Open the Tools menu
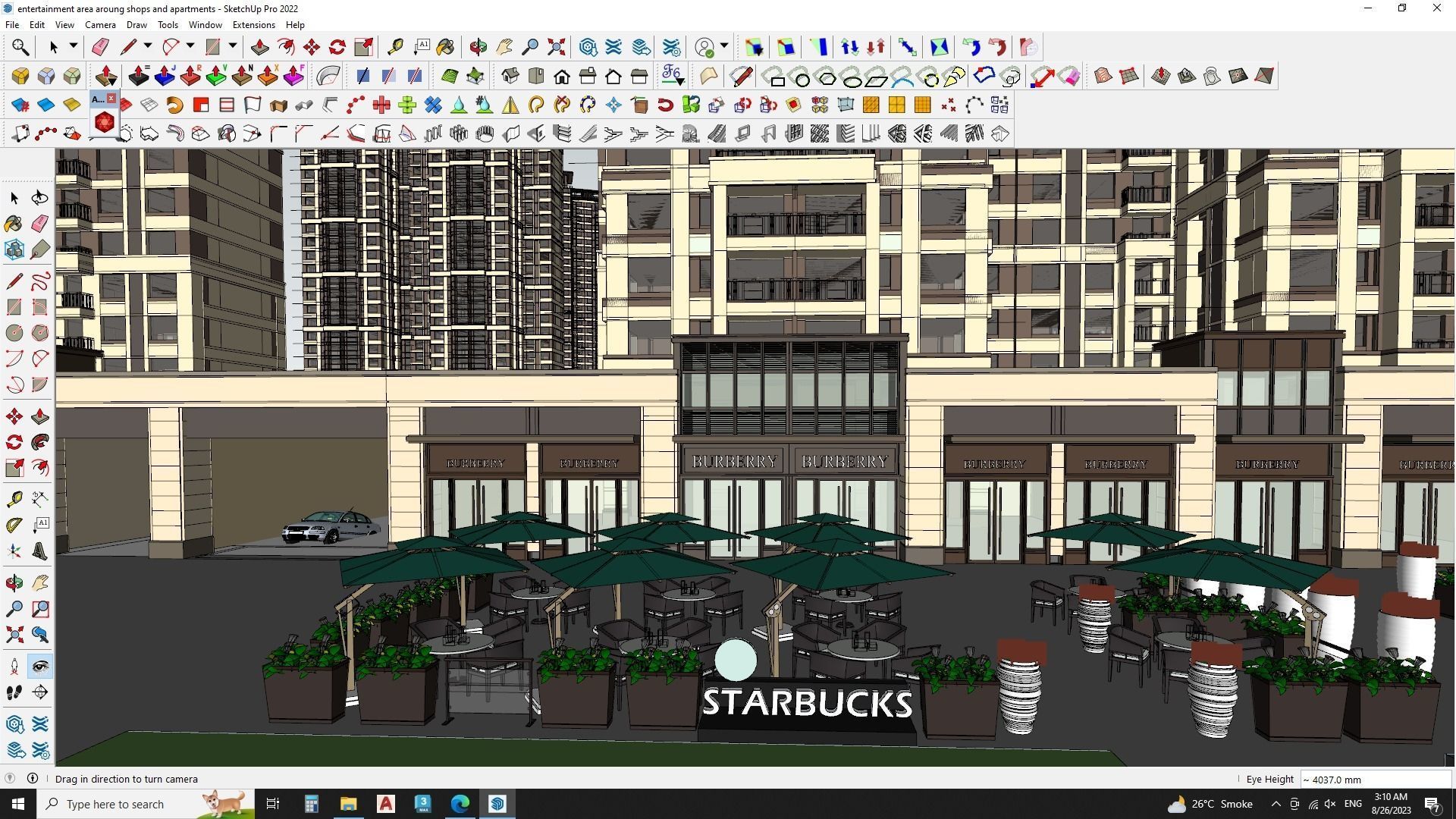Image resolution: width=1456 pixels, height=819 pixels. pos(168,24)
